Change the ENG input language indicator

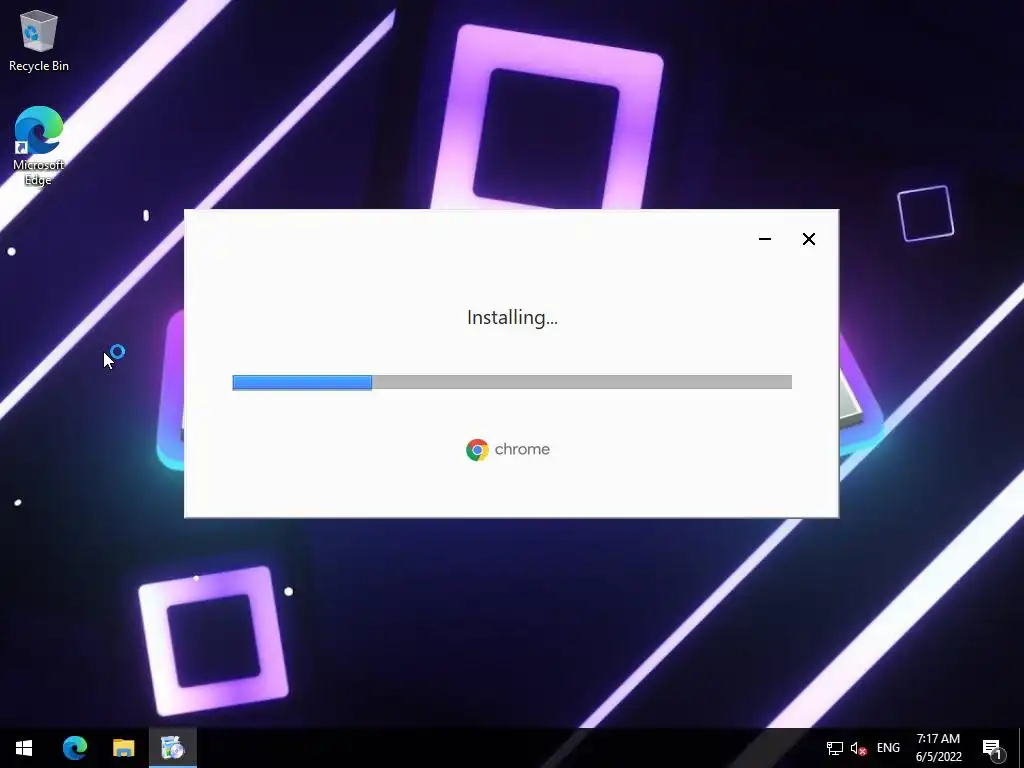[888, 748]
